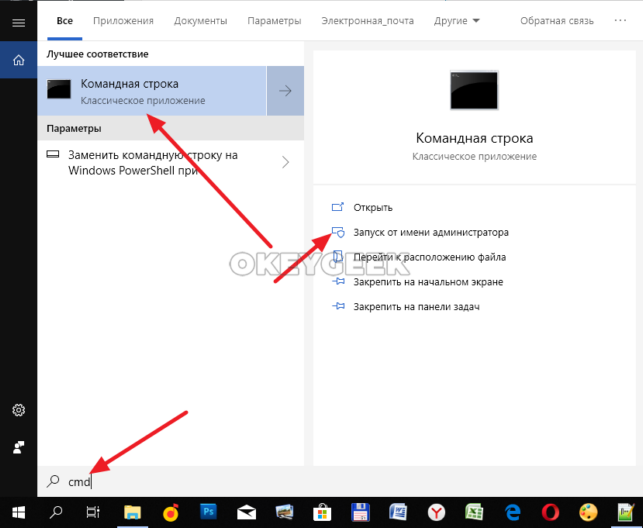Launch Excel from taskbar
The image size is (643, 528).
point(474,512)
